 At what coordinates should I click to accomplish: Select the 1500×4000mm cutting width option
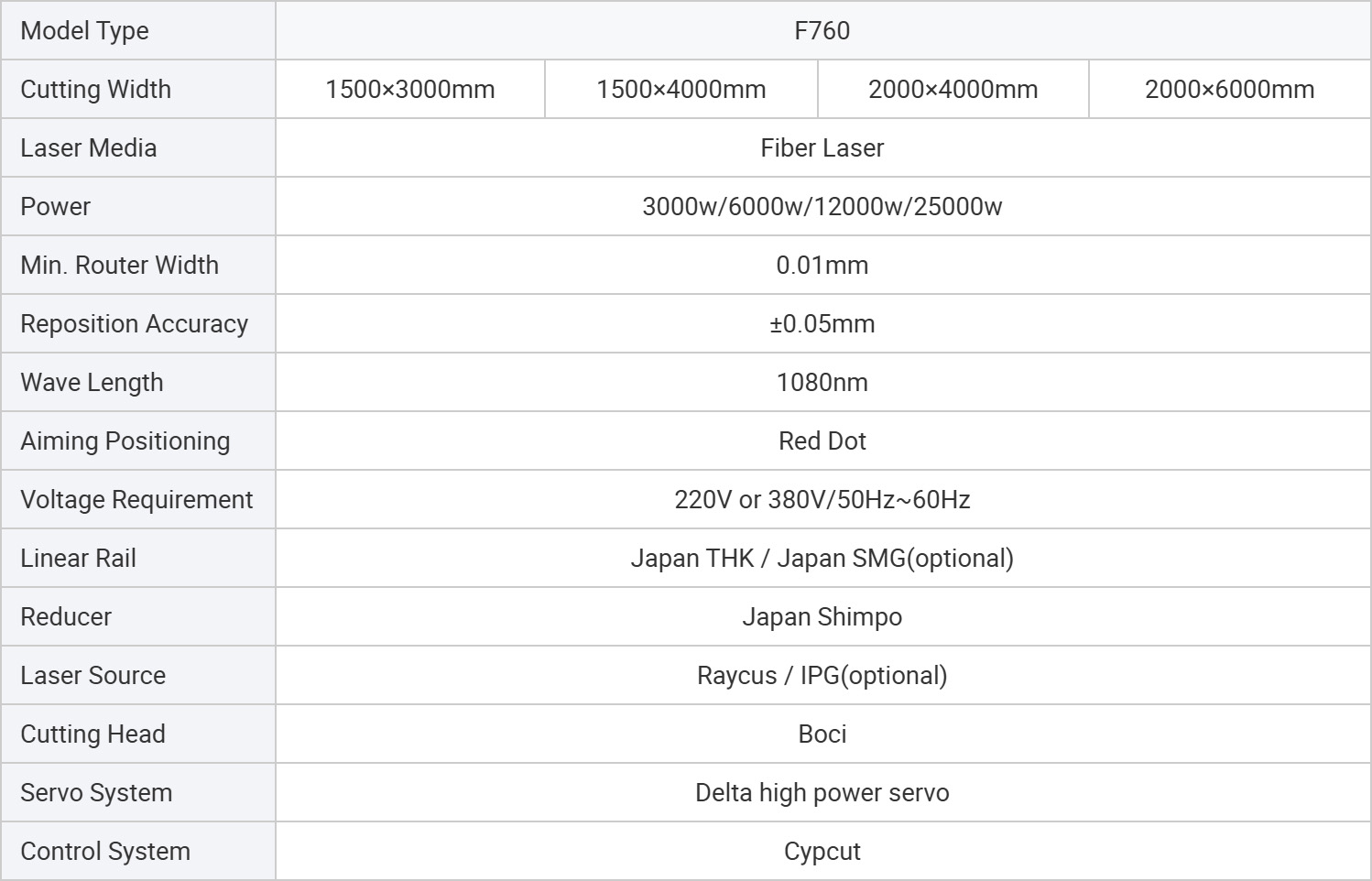point(681,90)
